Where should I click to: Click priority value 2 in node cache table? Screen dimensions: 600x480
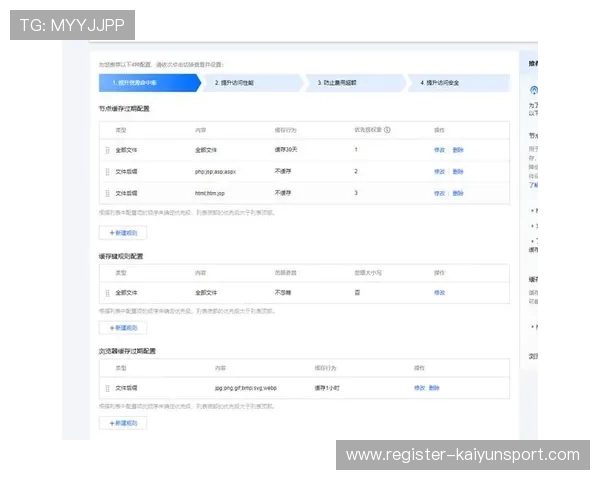pos(356,171)
